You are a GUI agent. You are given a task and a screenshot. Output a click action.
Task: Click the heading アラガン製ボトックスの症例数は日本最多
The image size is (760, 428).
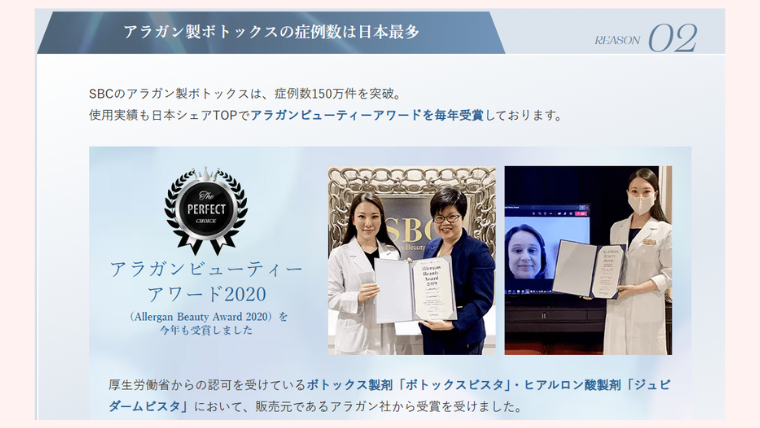(271, 32)
